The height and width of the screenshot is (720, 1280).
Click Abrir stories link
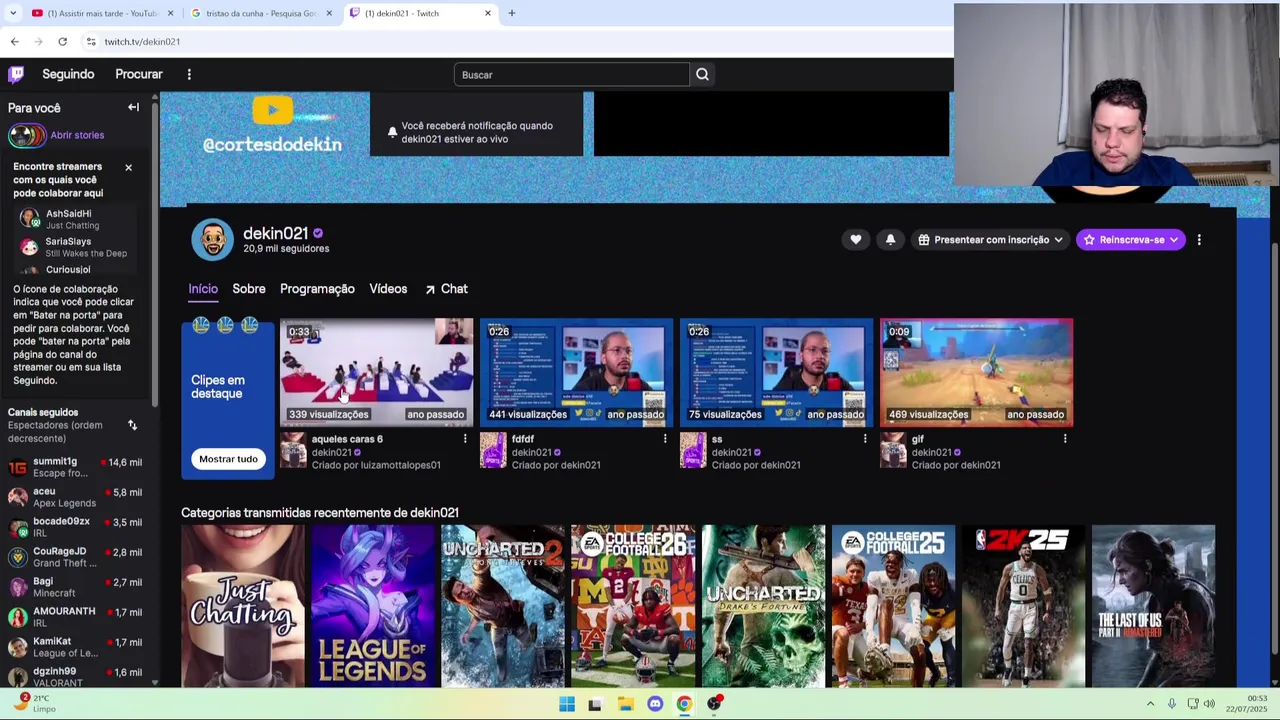77,135
